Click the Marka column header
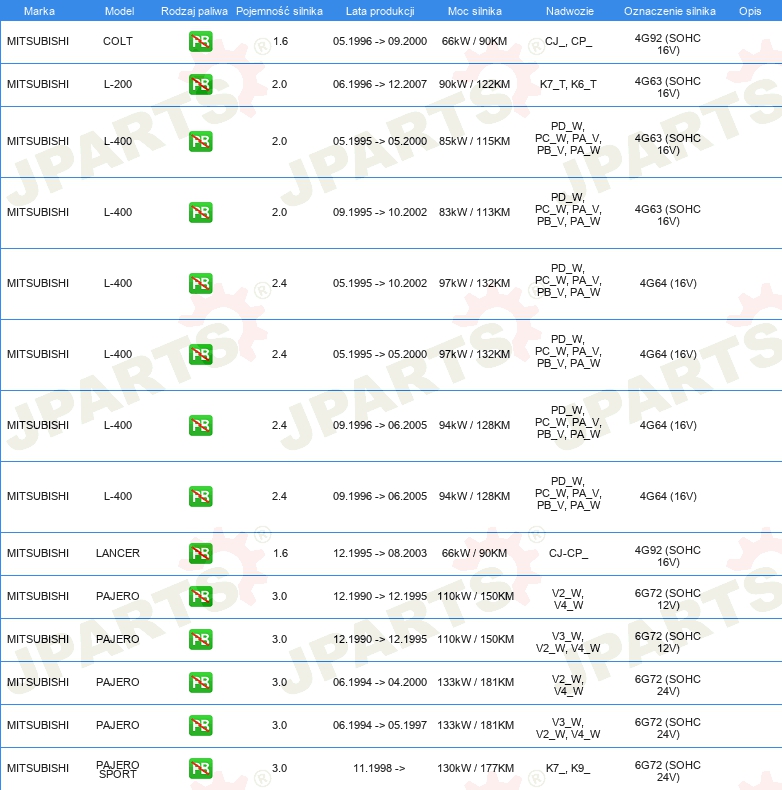Viewport: 782px width, 790px height. (x=39, y=11)
